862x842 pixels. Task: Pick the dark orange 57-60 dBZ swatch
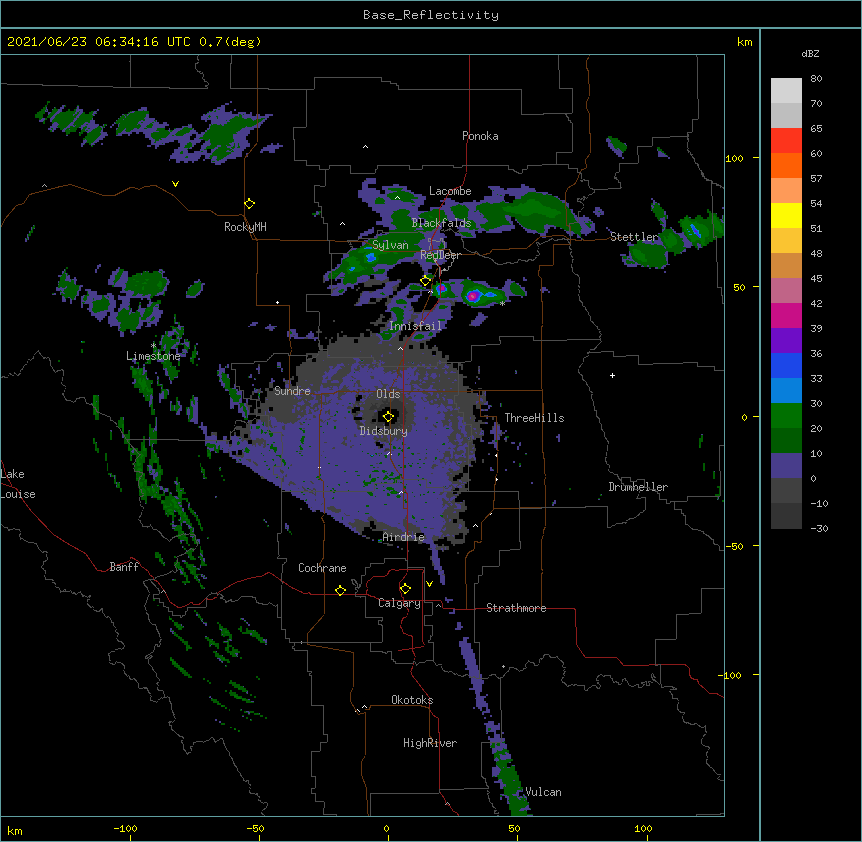786,165
